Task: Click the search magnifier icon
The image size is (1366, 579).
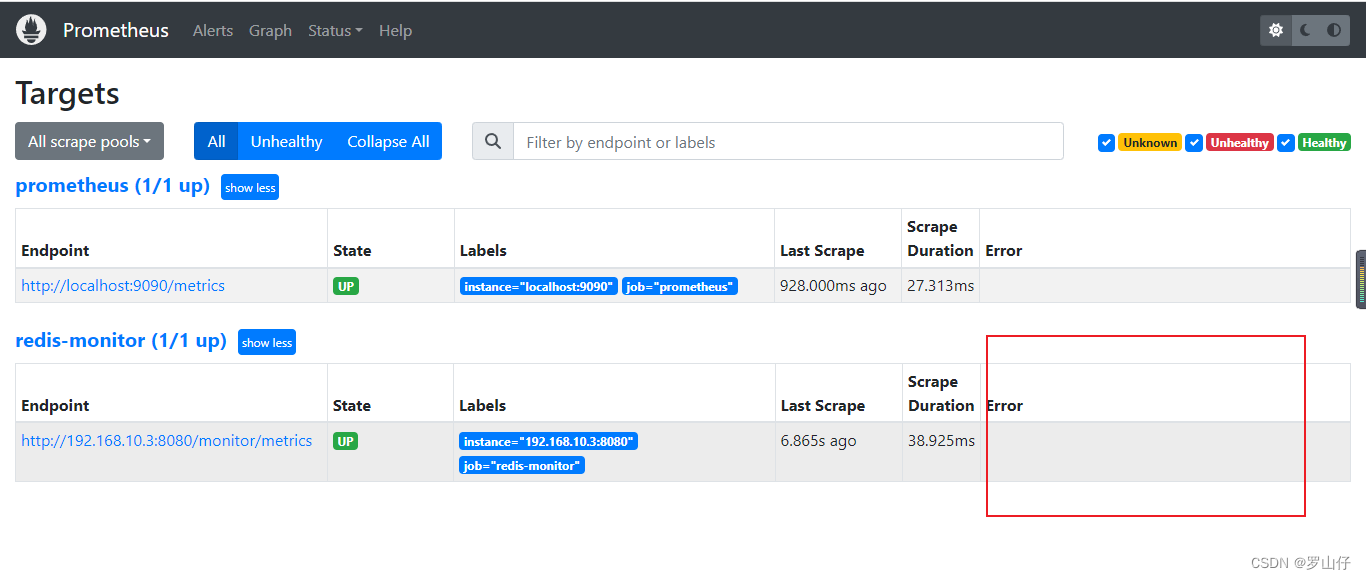Action: (492, 141)
